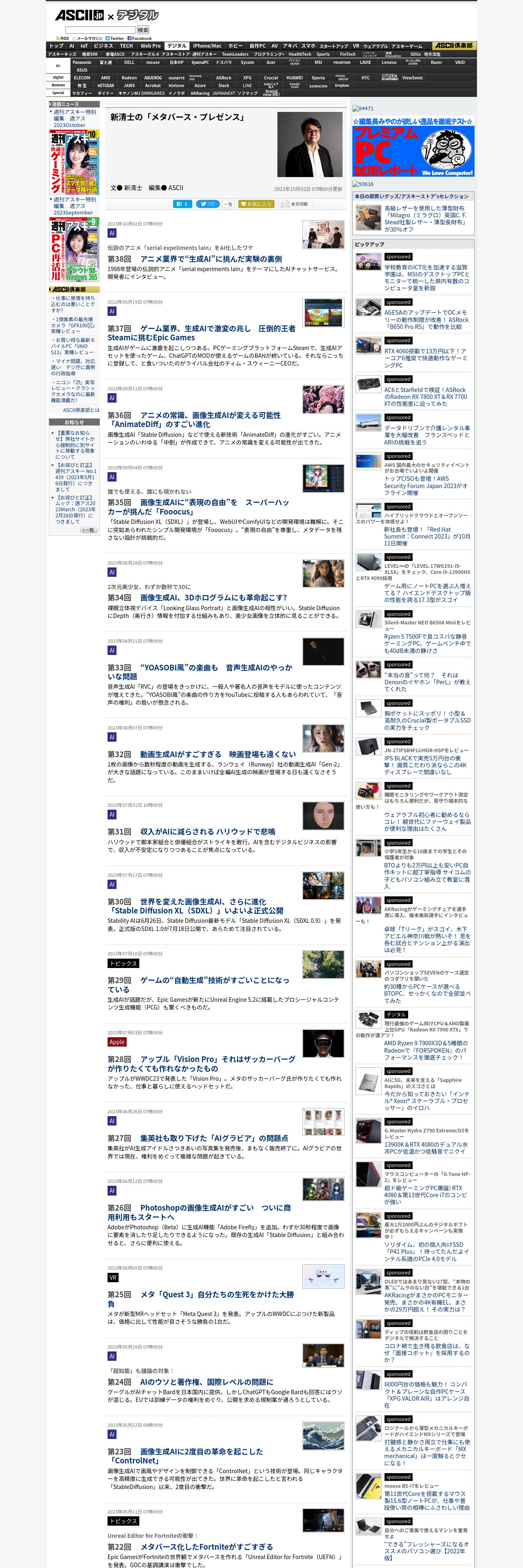523x1568 pixels.
Task: Click the Slack brand logo
Action: pyautogui.click(x=224, y=86)
